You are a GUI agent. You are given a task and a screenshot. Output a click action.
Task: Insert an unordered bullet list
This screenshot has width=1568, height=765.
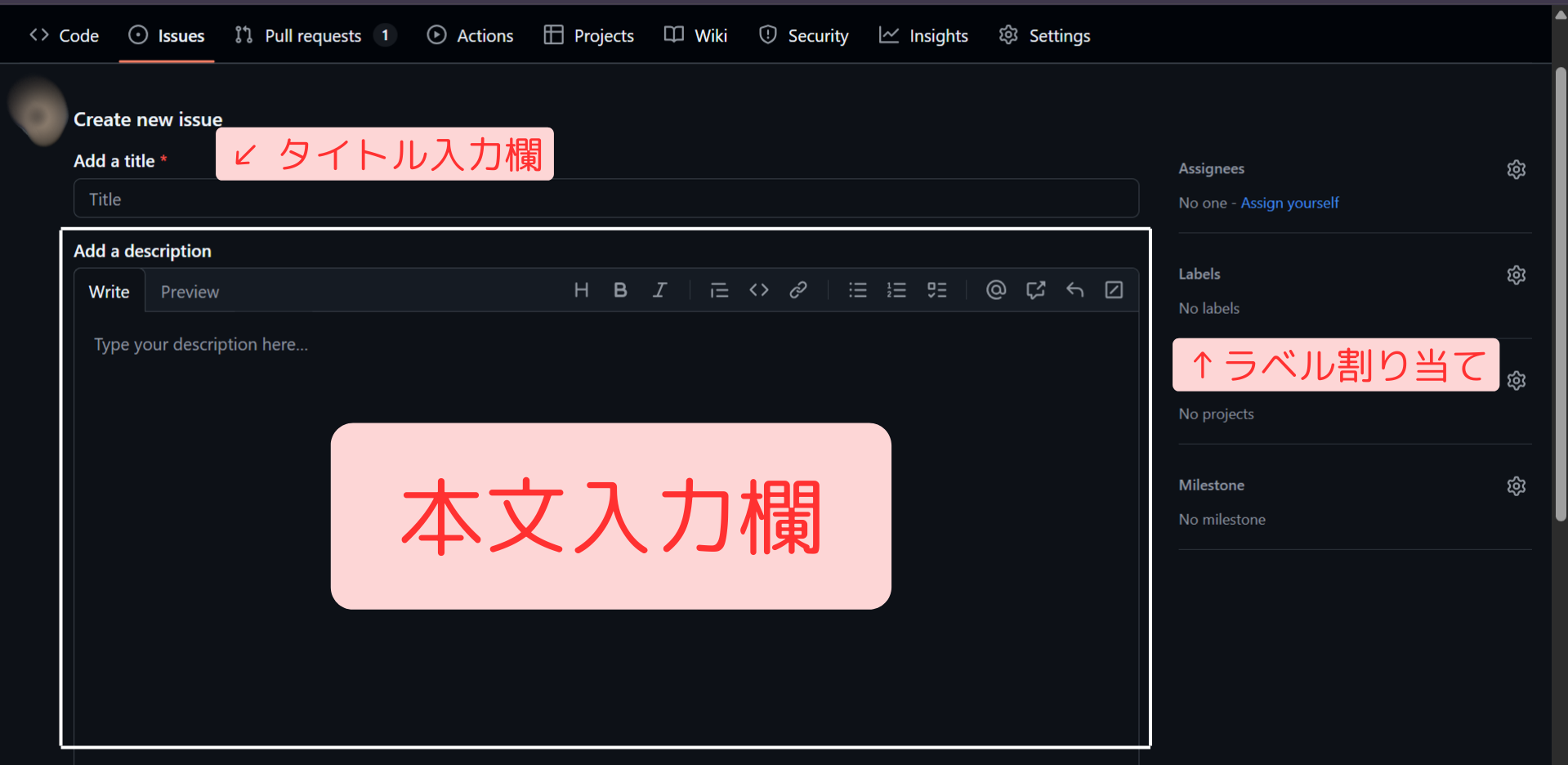tap(857, 290)
